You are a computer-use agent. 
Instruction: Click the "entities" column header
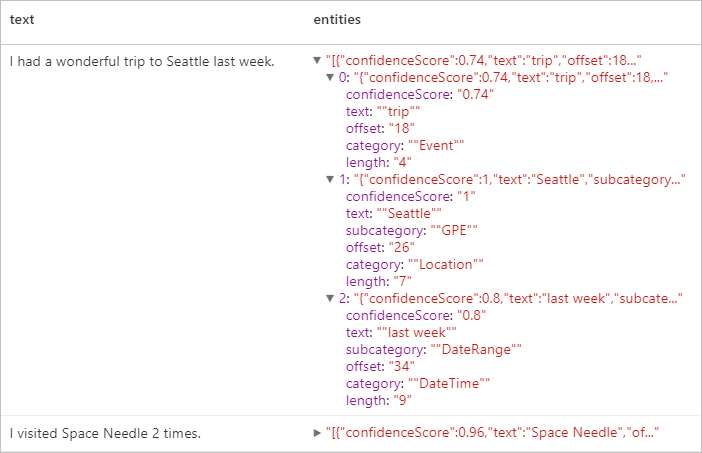336,20
